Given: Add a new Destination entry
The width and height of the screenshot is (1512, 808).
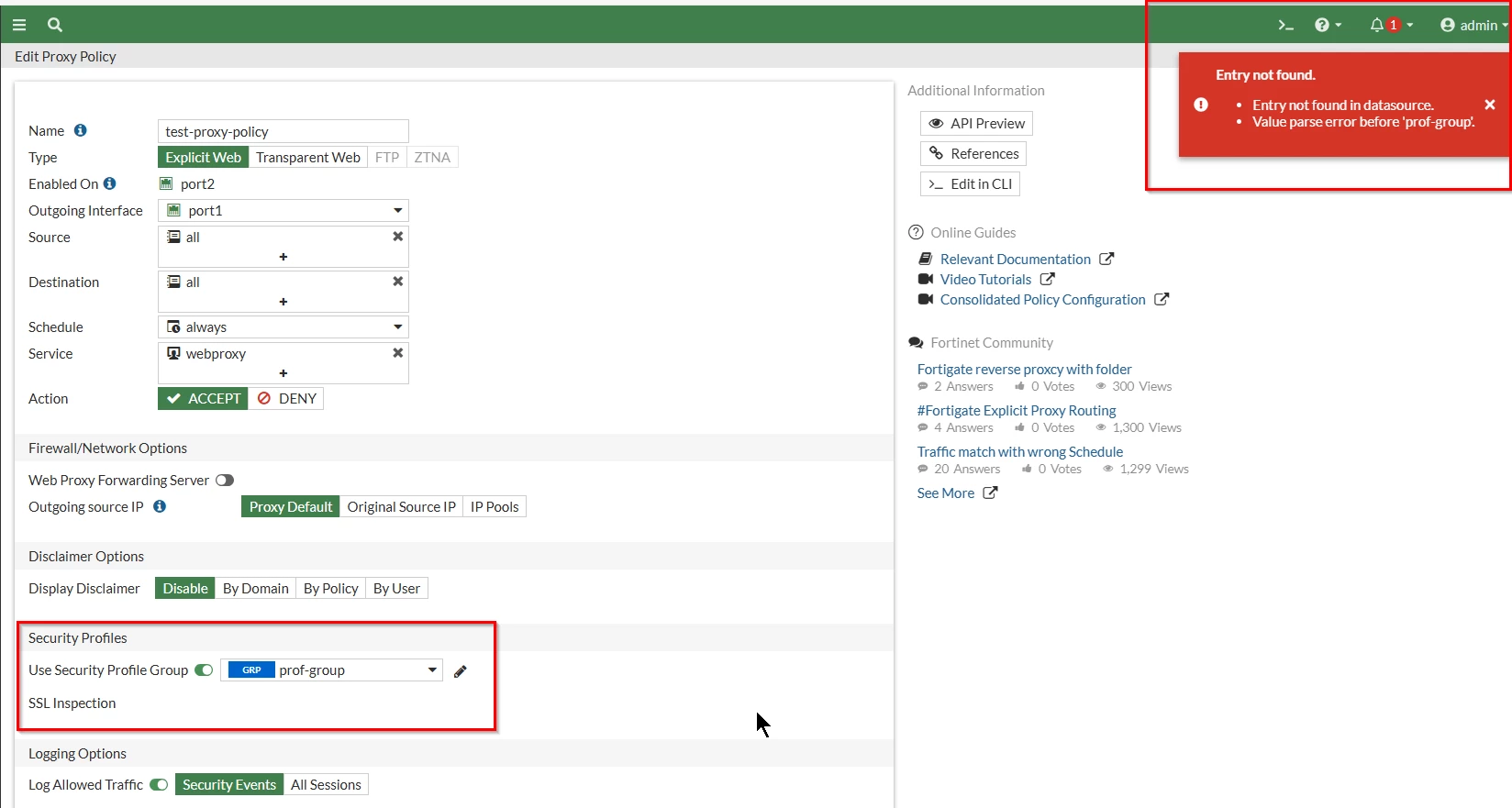Looking at the screenshot, I should click(x=283, y=302).
